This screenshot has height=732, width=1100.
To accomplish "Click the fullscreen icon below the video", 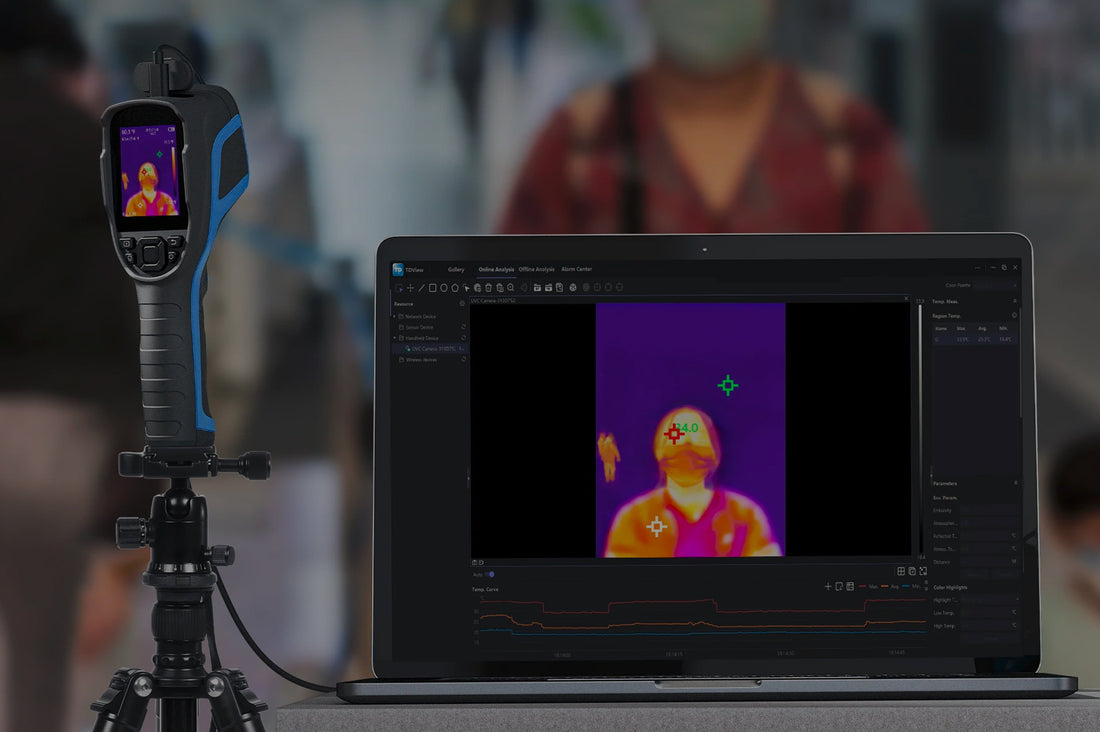I will [923, 570].
